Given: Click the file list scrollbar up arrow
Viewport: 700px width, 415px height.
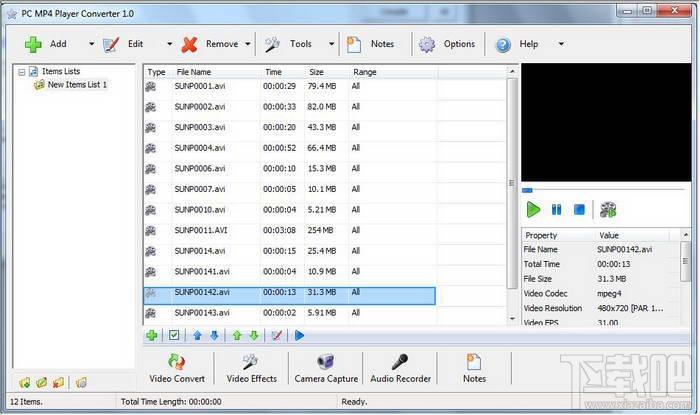Looking at the screenshot, I should click(512, 71).
